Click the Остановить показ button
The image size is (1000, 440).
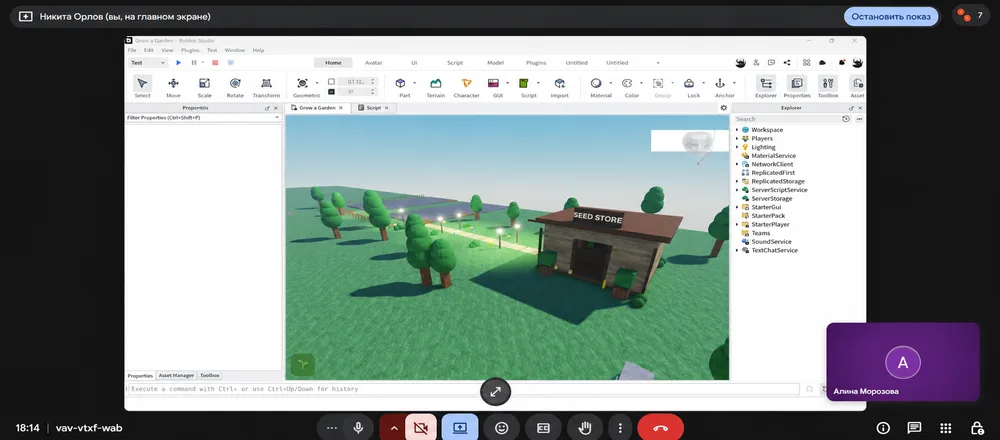click(891, 17)
